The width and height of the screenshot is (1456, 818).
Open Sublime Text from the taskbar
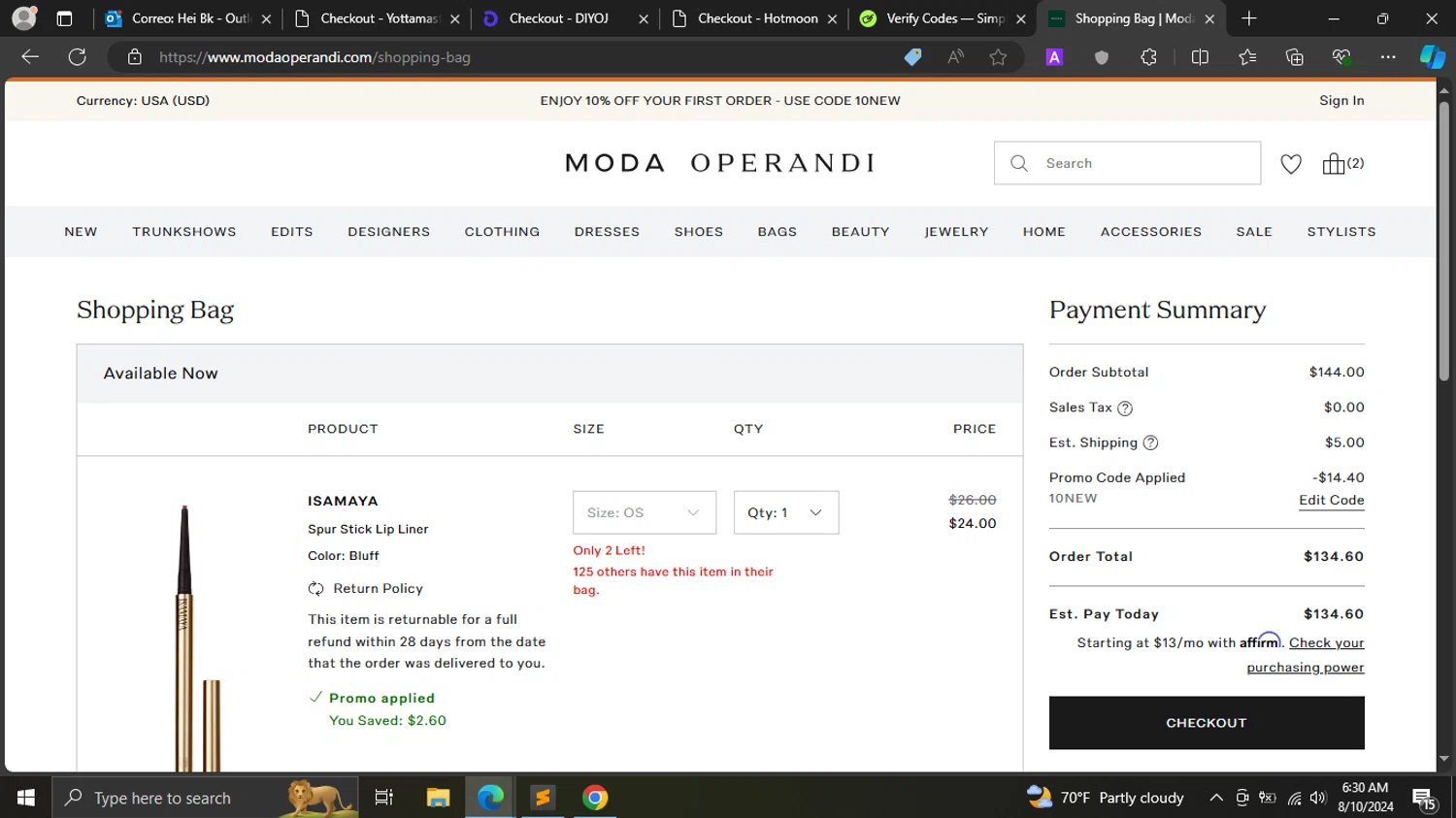pyautogui.click(x=543, y=798)
